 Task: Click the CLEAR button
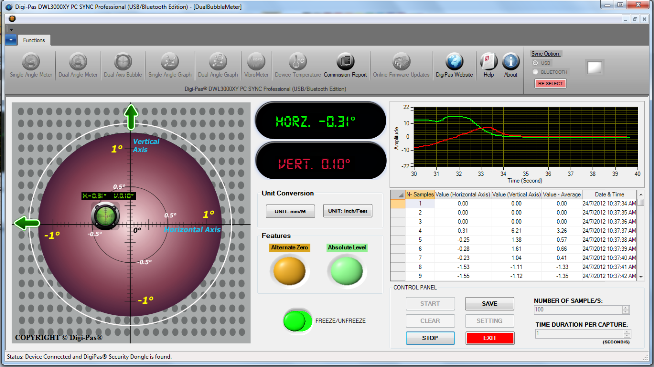pyautogui.click(x=430, y=321)
